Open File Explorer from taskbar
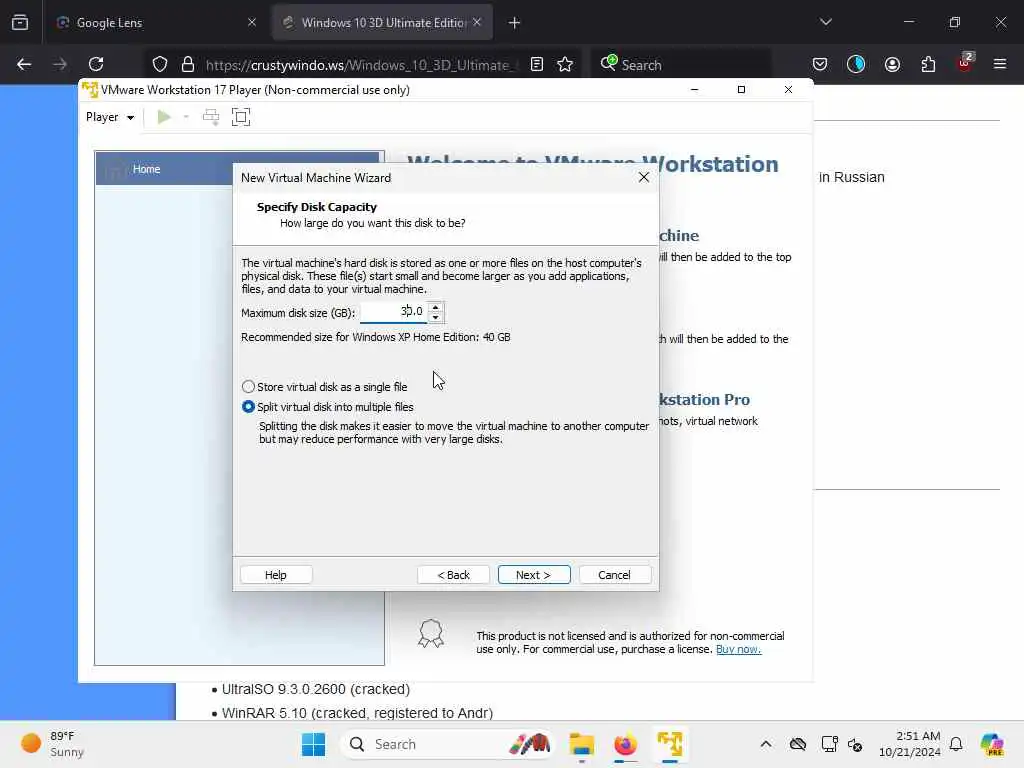1024x768 pixels. 581,744
